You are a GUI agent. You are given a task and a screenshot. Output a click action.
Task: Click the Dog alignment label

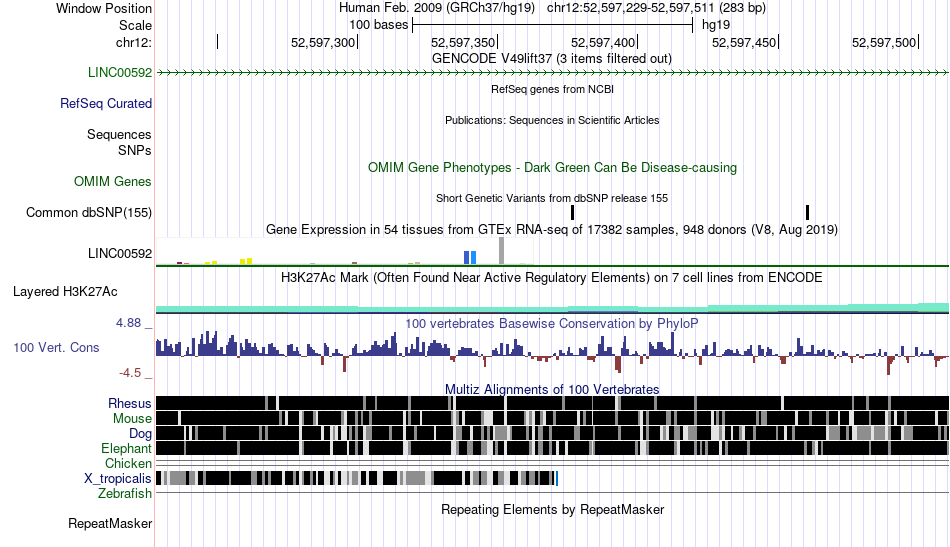click(140, 434)
